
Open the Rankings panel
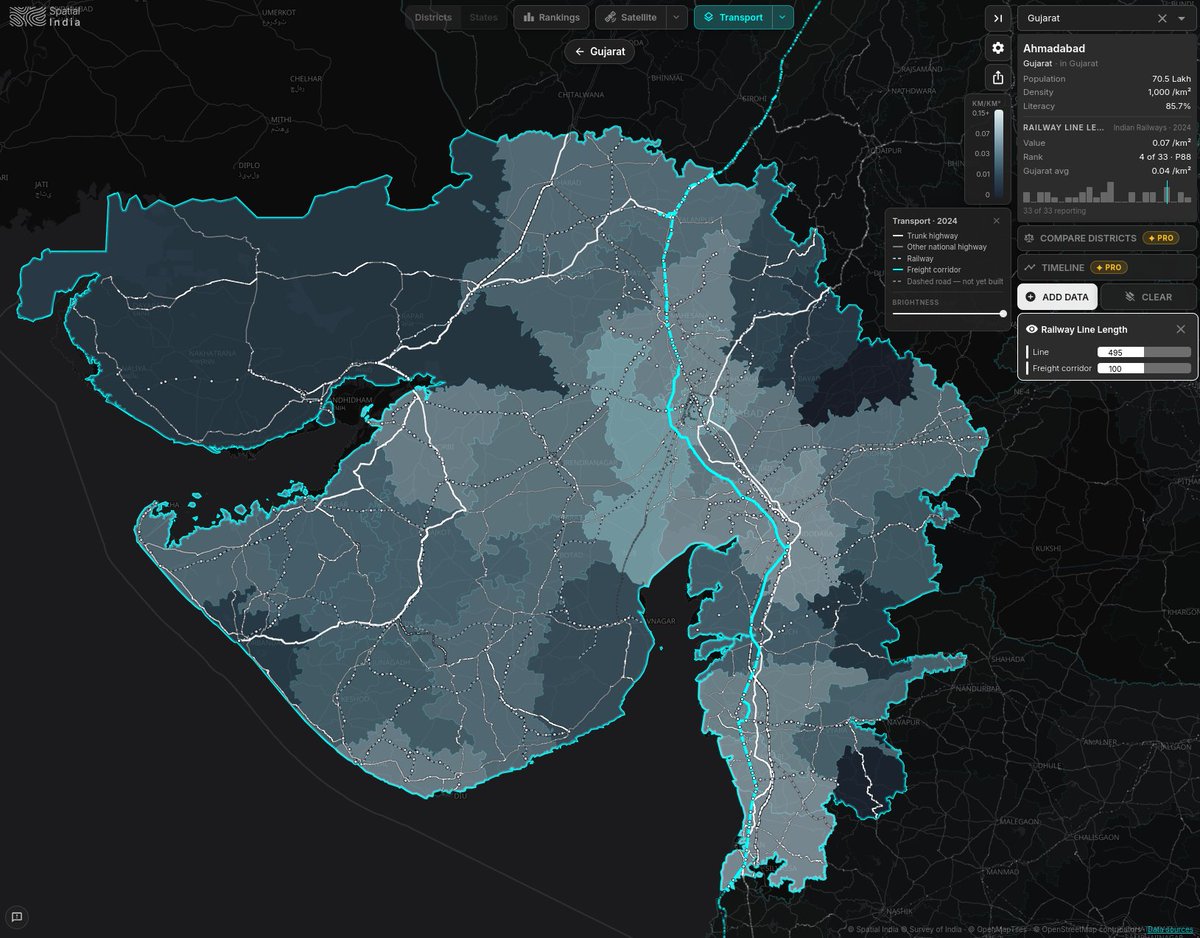pyautogui.click(x=551, y=17)
